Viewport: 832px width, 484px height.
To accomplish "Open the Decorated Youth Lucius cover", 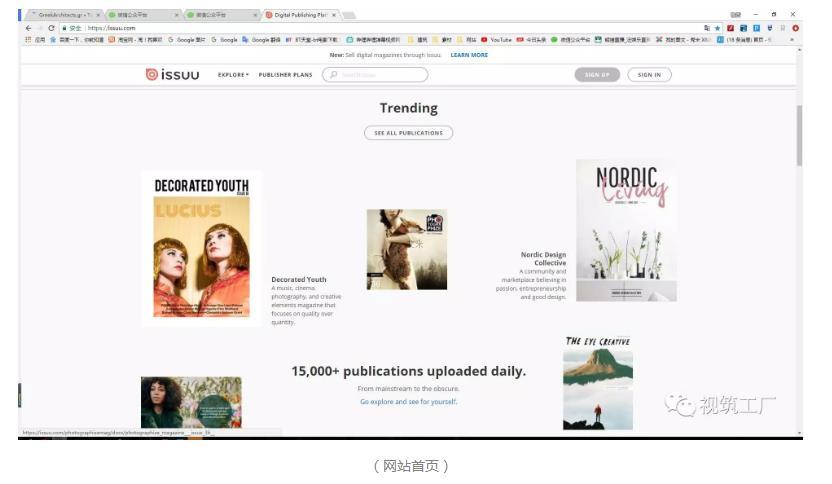I will [202, 248].
